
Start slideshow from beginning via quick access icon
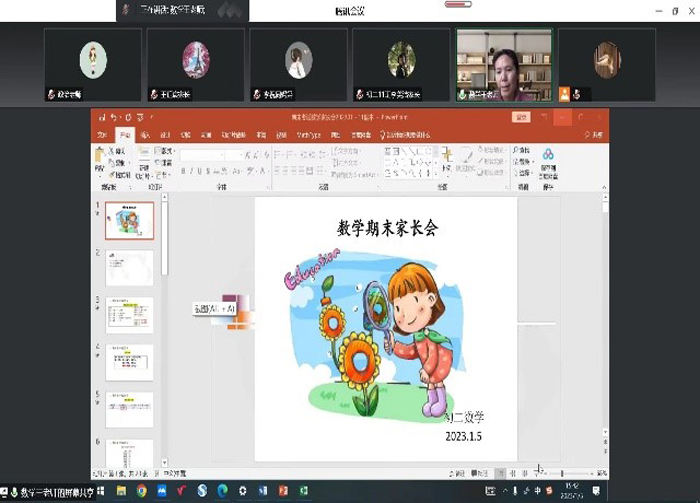(141, 117)
